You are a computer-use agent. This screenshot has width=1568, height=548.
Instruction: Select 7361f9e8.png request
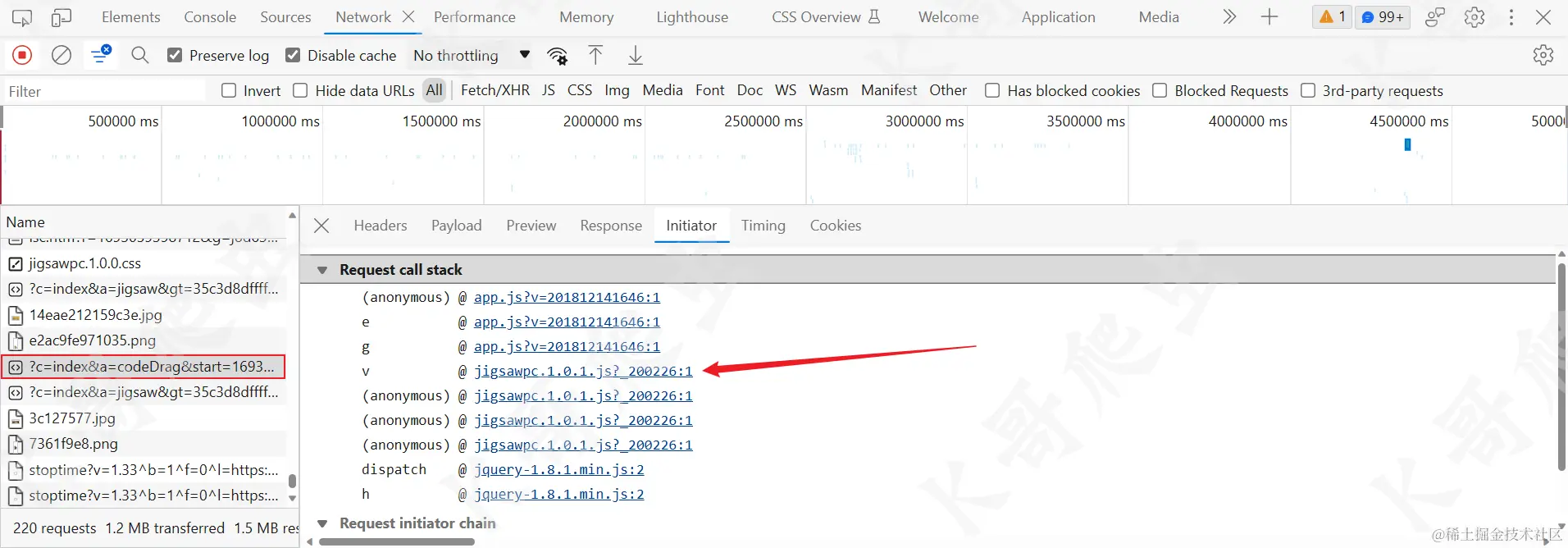(144, 444)
